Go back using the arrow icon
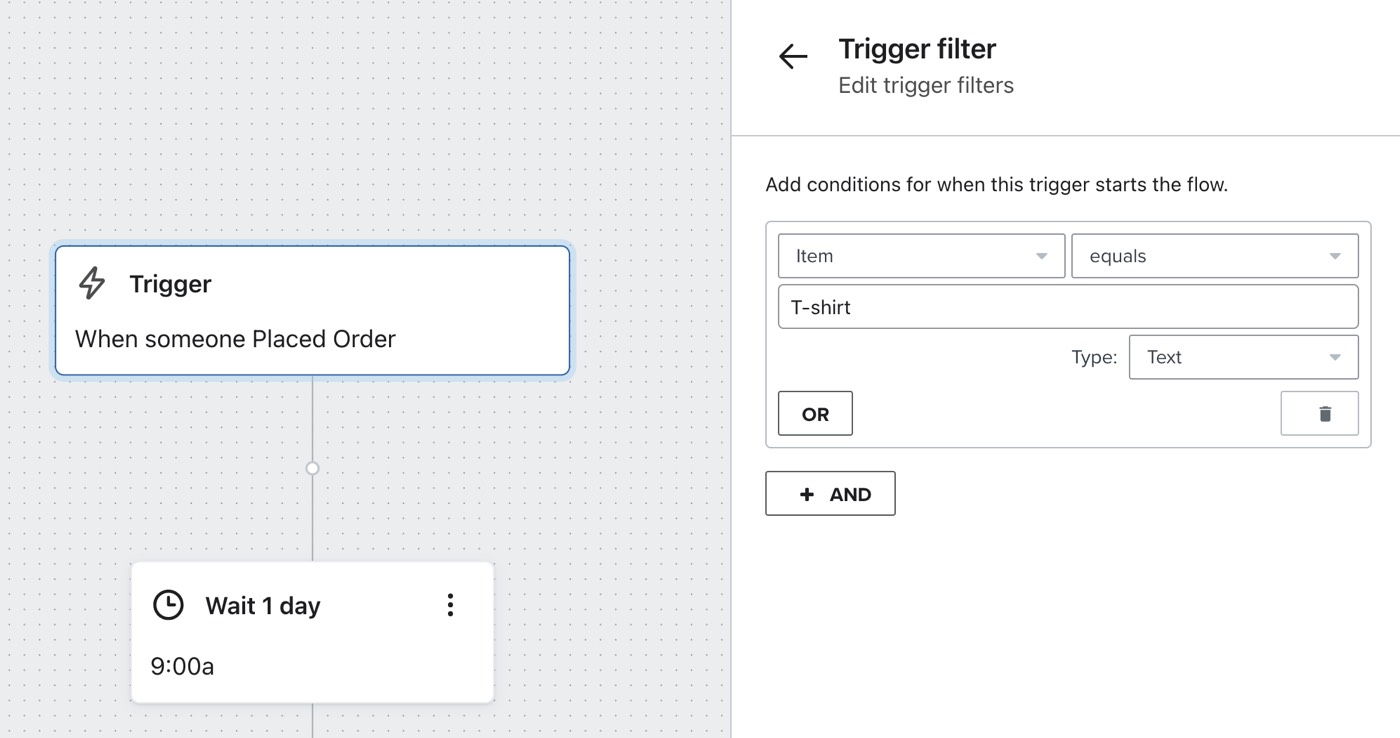1400x738 pixels. [x=793, y=57]
